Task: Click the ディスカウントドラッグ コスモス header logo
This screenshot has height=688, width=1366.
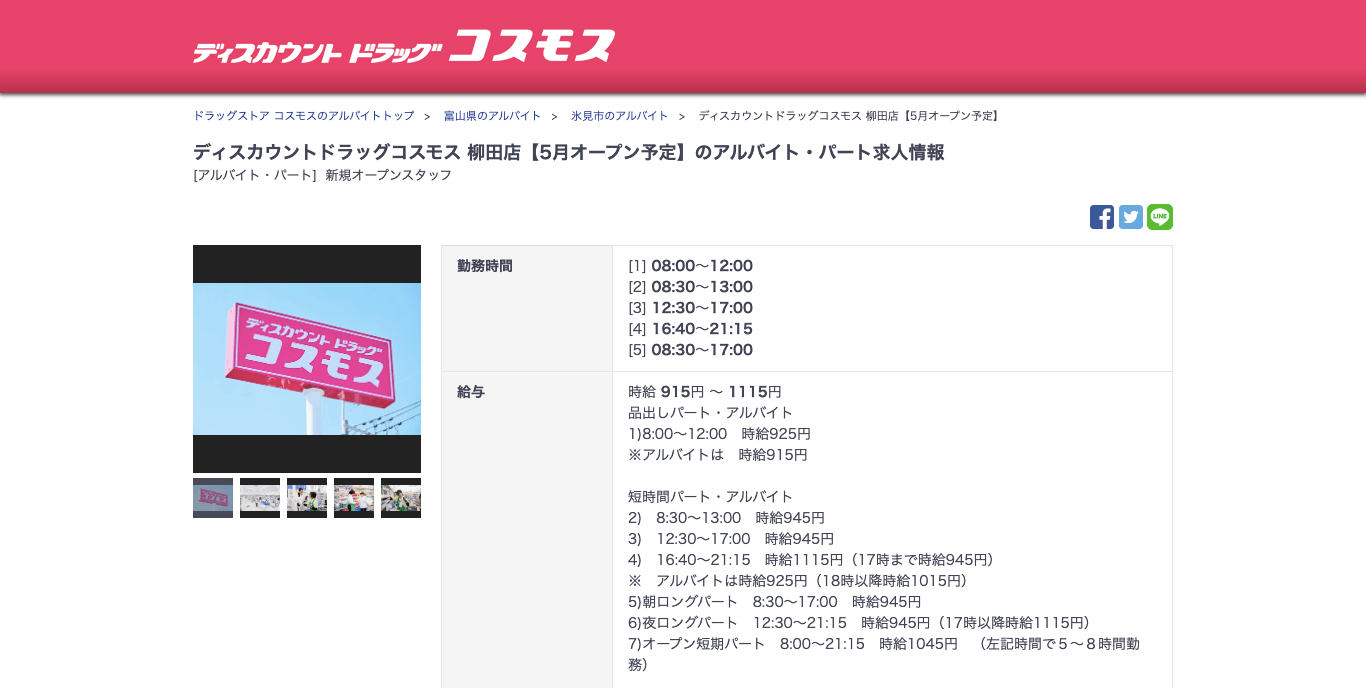Action: [403, 46]
